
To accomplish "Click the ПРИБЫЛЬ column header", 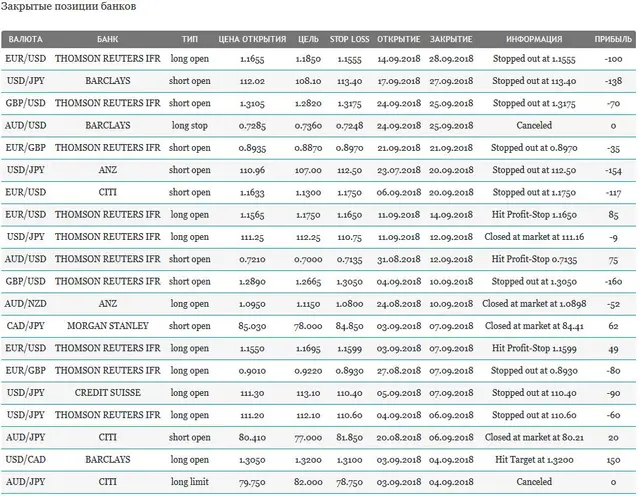I will click(x=613, y=39).
